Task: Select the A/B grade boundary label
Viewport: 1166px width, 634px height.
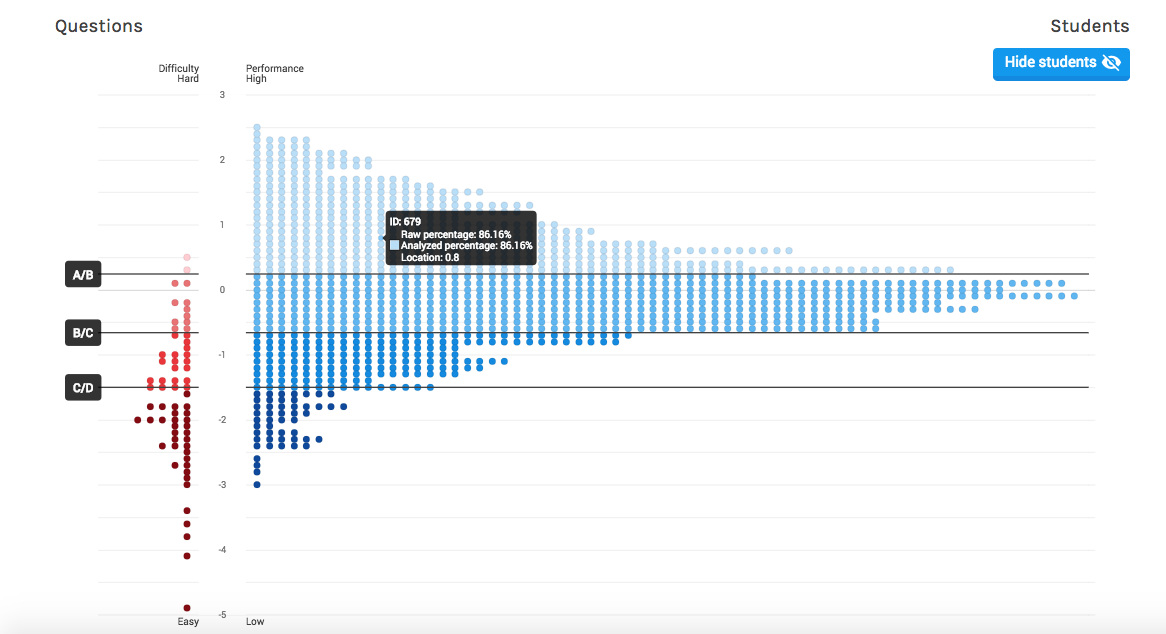Action: tap(83, 274)
